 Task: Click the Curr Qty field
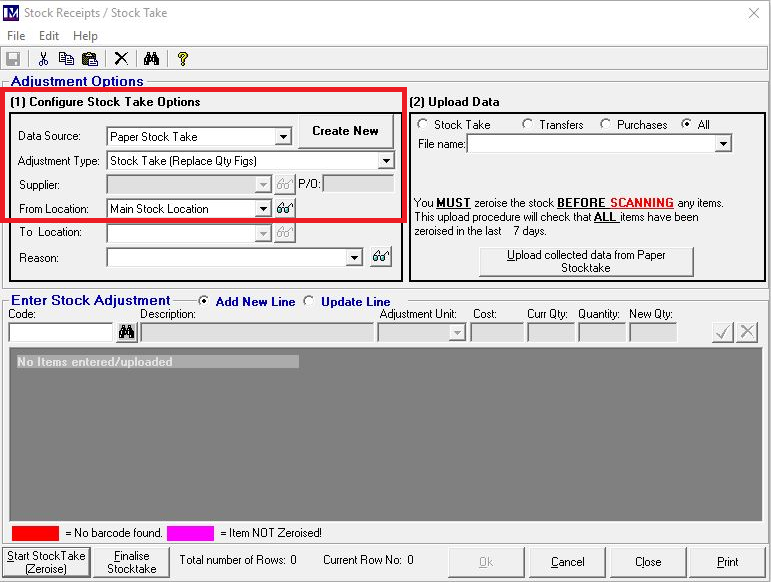[x=551, y=333]
